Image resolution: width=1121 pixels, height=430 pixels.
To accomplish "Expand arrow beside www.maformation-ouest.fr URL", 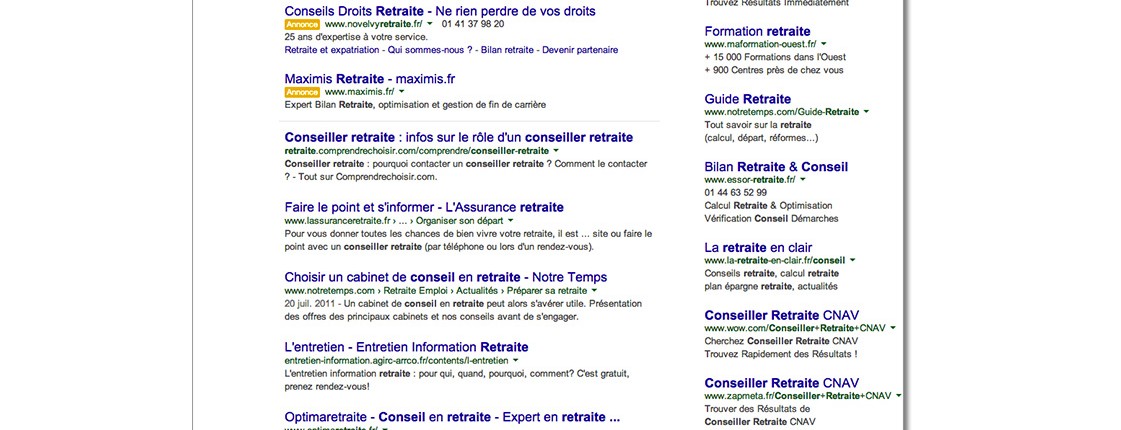I will click(x=824, y=44).
